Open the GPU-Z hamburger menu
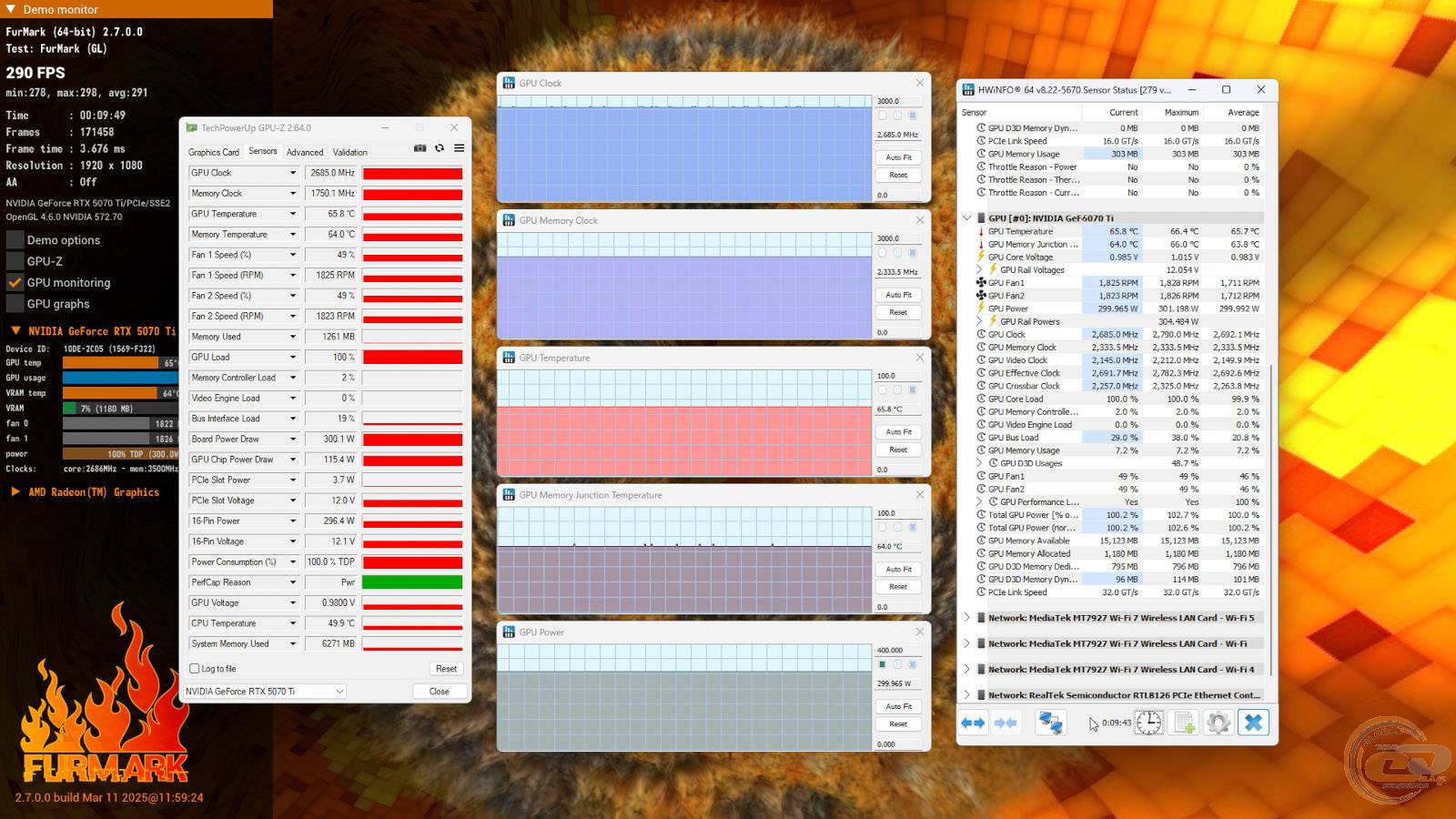Viewport: 1456px width, 819px height. click(460, 148)
